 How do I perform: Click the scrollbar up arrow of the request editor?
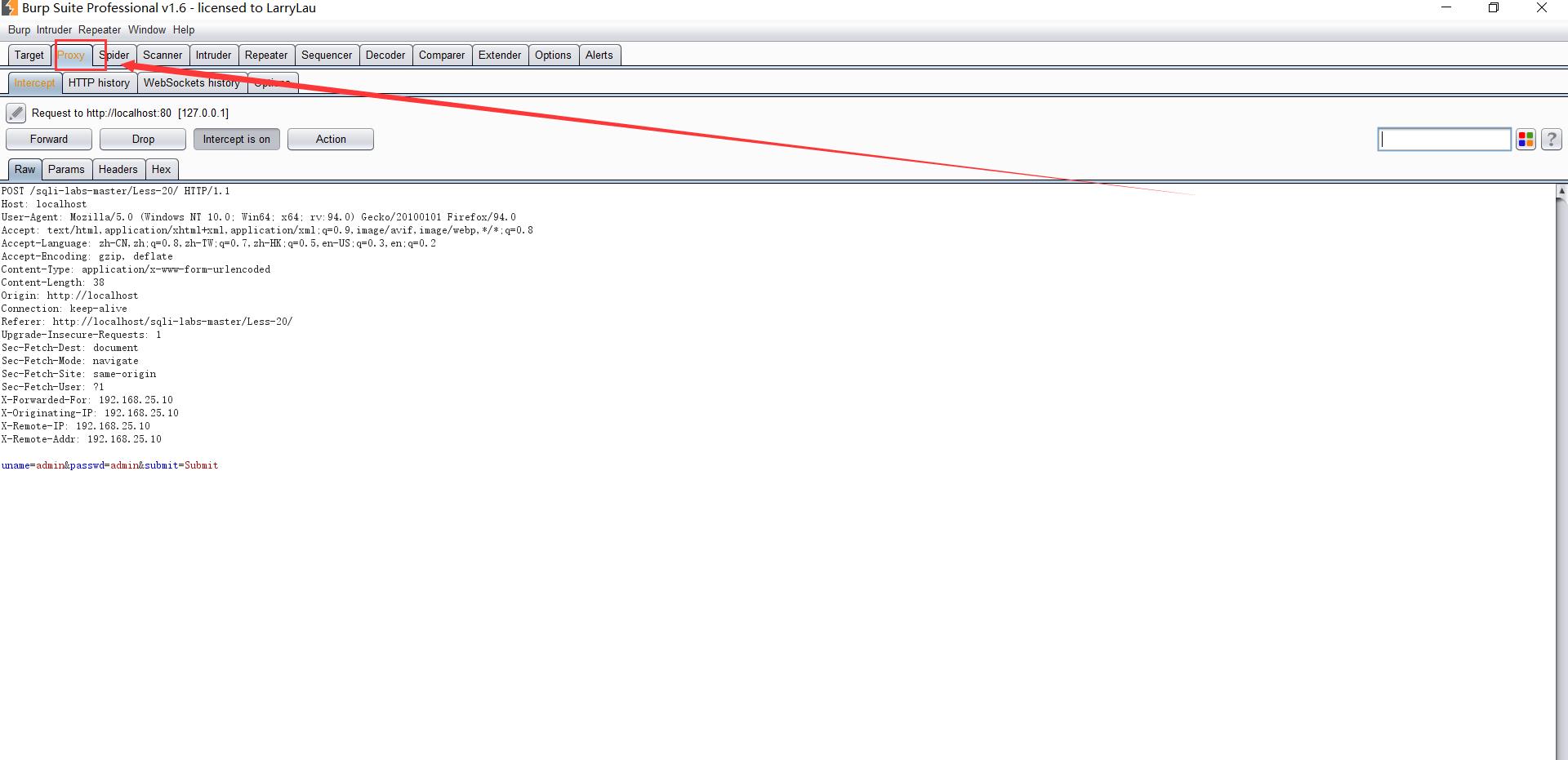point(1561,192)
